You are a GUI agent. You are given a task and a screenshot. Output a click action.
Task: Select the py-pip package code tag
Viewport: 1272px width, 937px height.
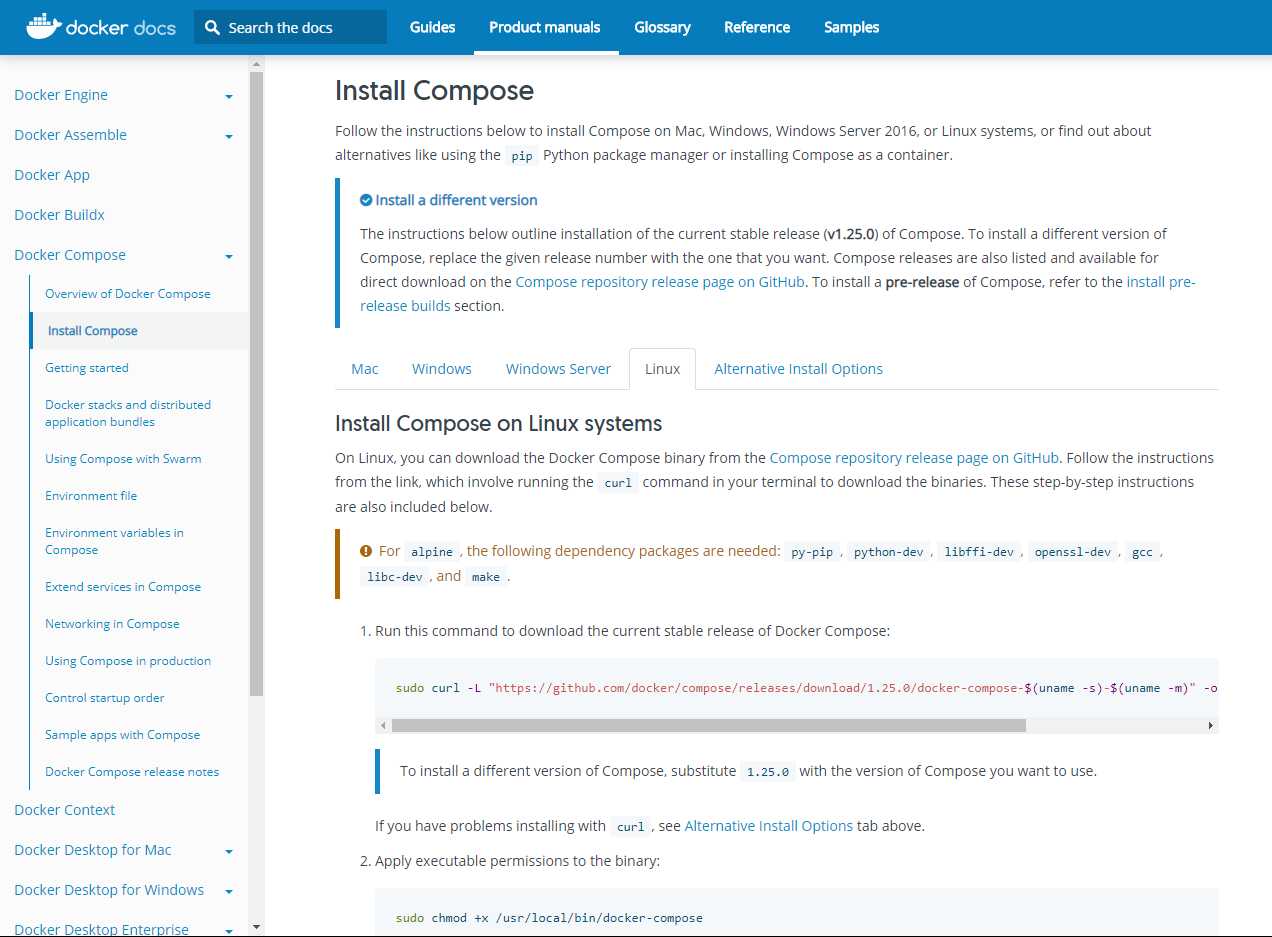[x=812, y=552]
